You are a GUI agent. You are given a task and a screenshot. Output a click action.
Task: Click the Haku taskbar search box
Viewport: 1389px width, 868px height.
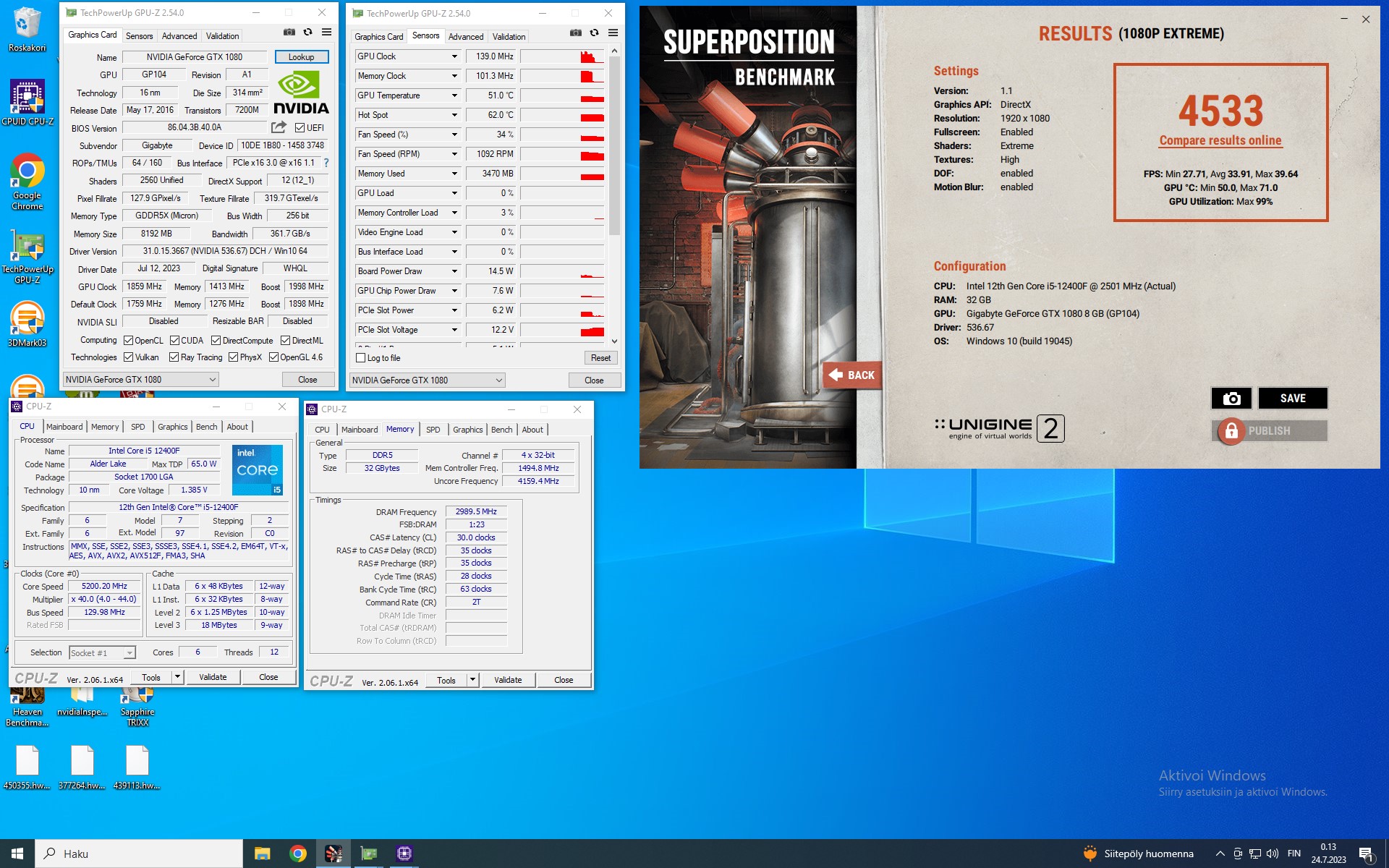139,854
